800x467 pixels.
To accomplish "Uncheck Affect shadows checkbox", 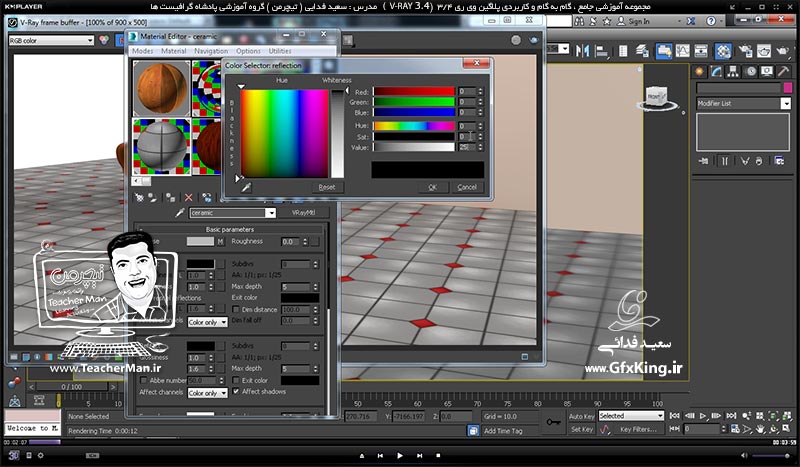I will [236, 391].
